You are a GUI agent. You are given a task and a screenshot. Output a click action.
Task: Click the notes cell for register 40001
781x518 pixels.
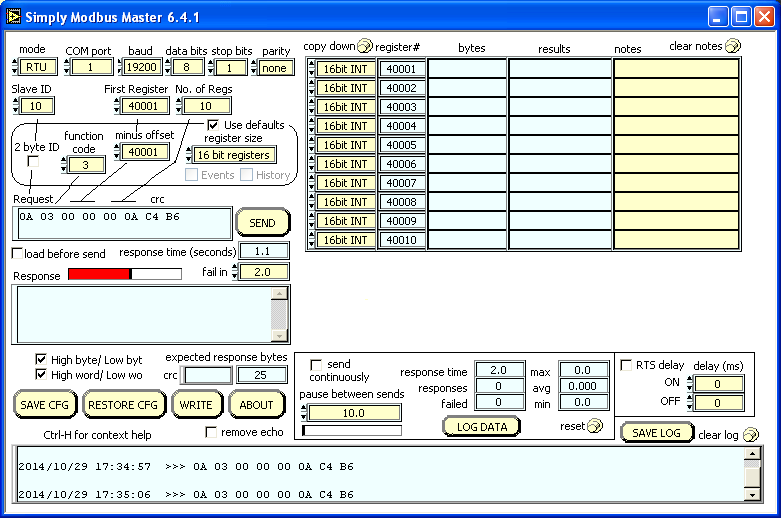(x=676, y=69)
